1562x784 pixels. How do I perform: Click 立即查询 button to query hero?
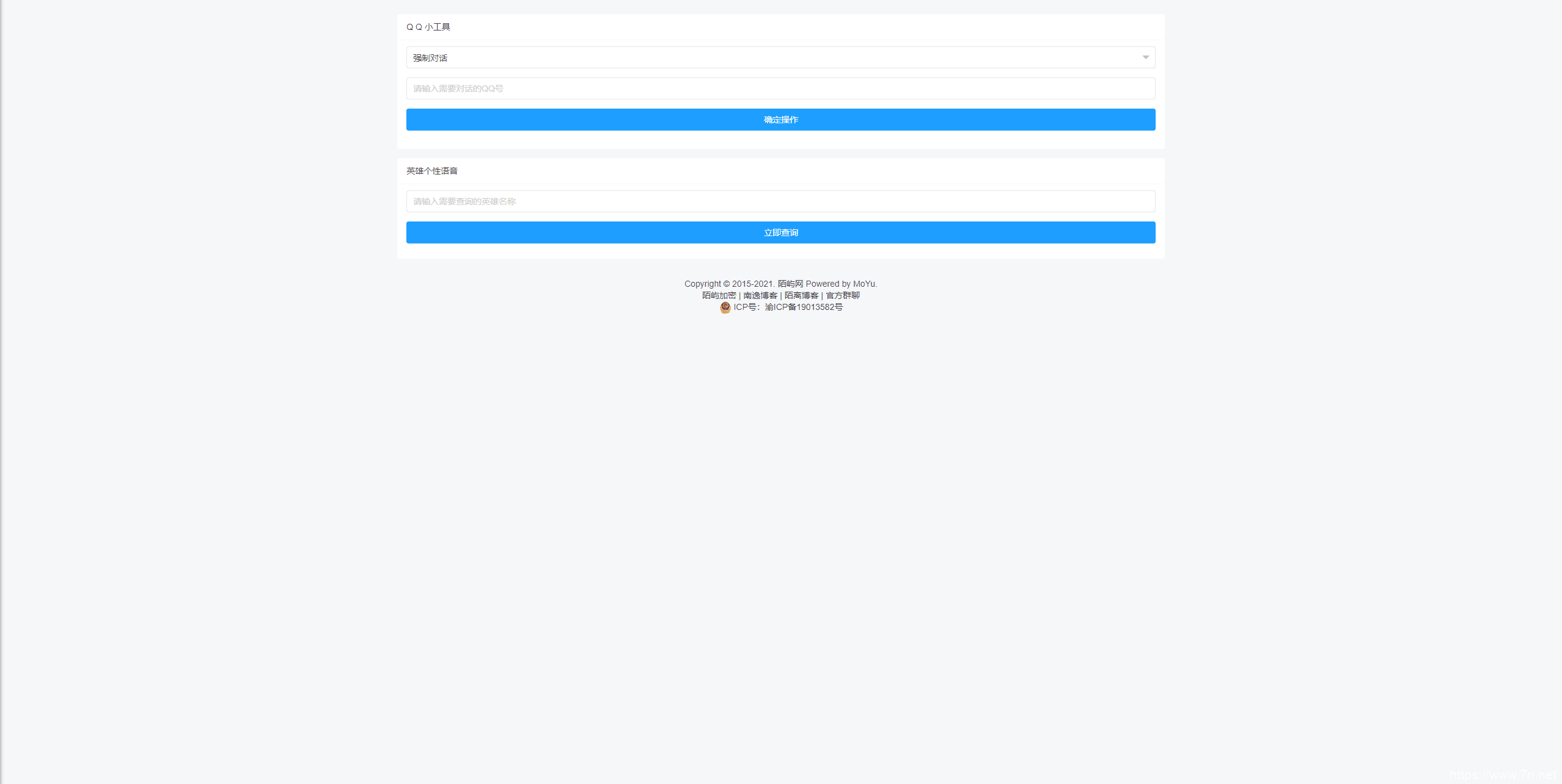tap(780, 232)
